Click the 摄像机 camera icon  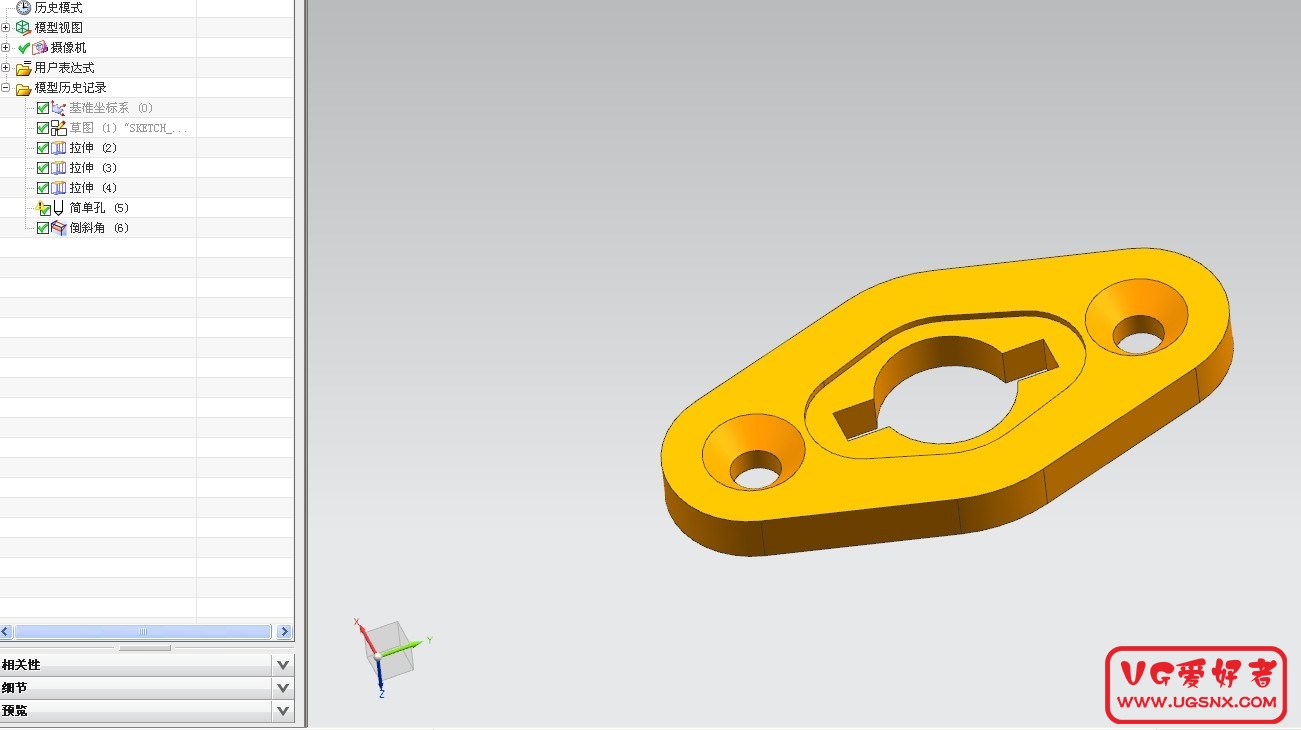(40, 47)
